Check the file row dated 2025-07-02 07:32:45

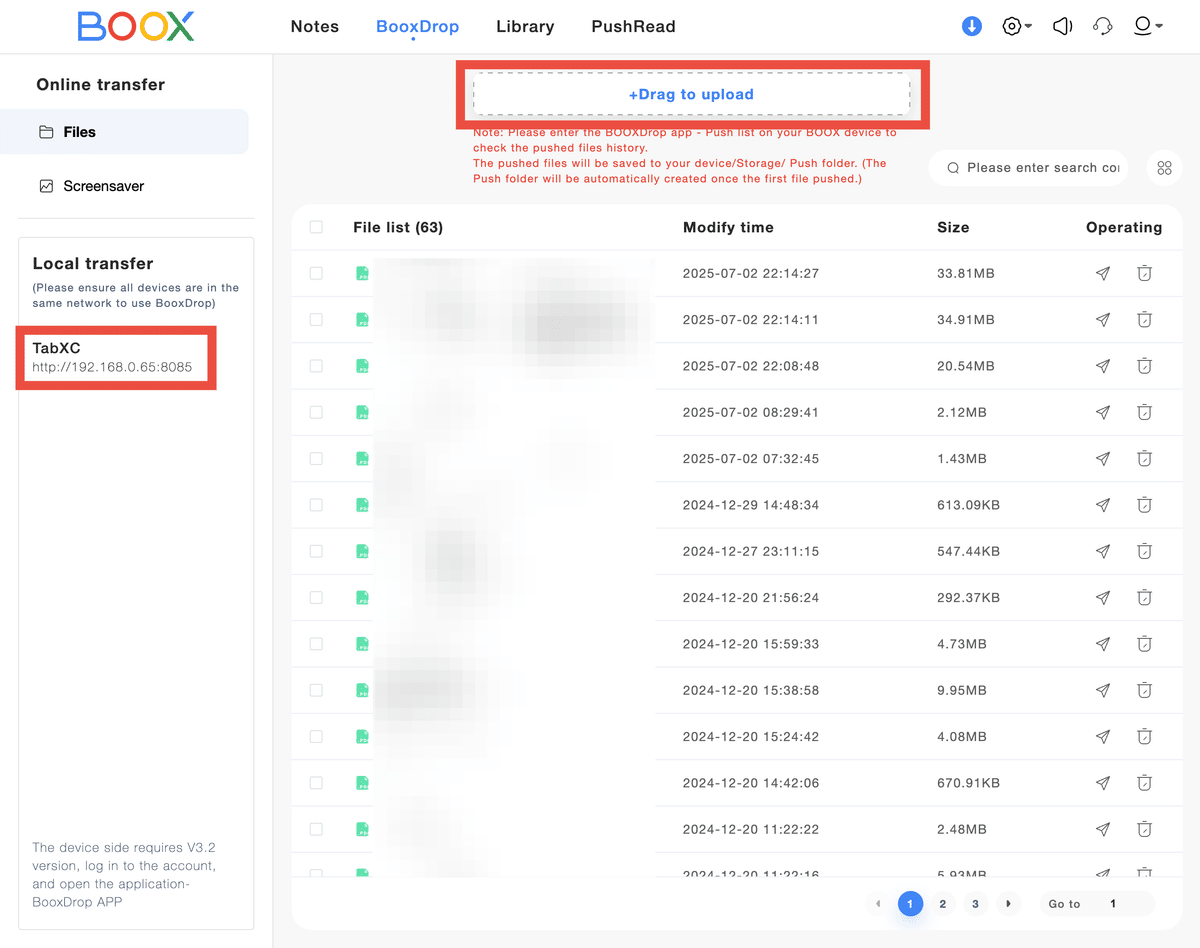pos(316,459)
